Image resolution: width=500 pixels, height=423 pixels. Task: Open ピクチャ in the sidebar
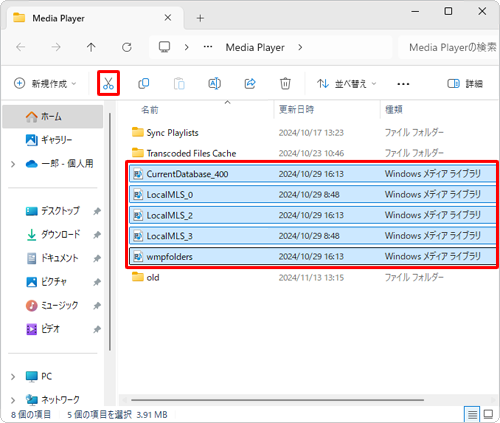47,282
